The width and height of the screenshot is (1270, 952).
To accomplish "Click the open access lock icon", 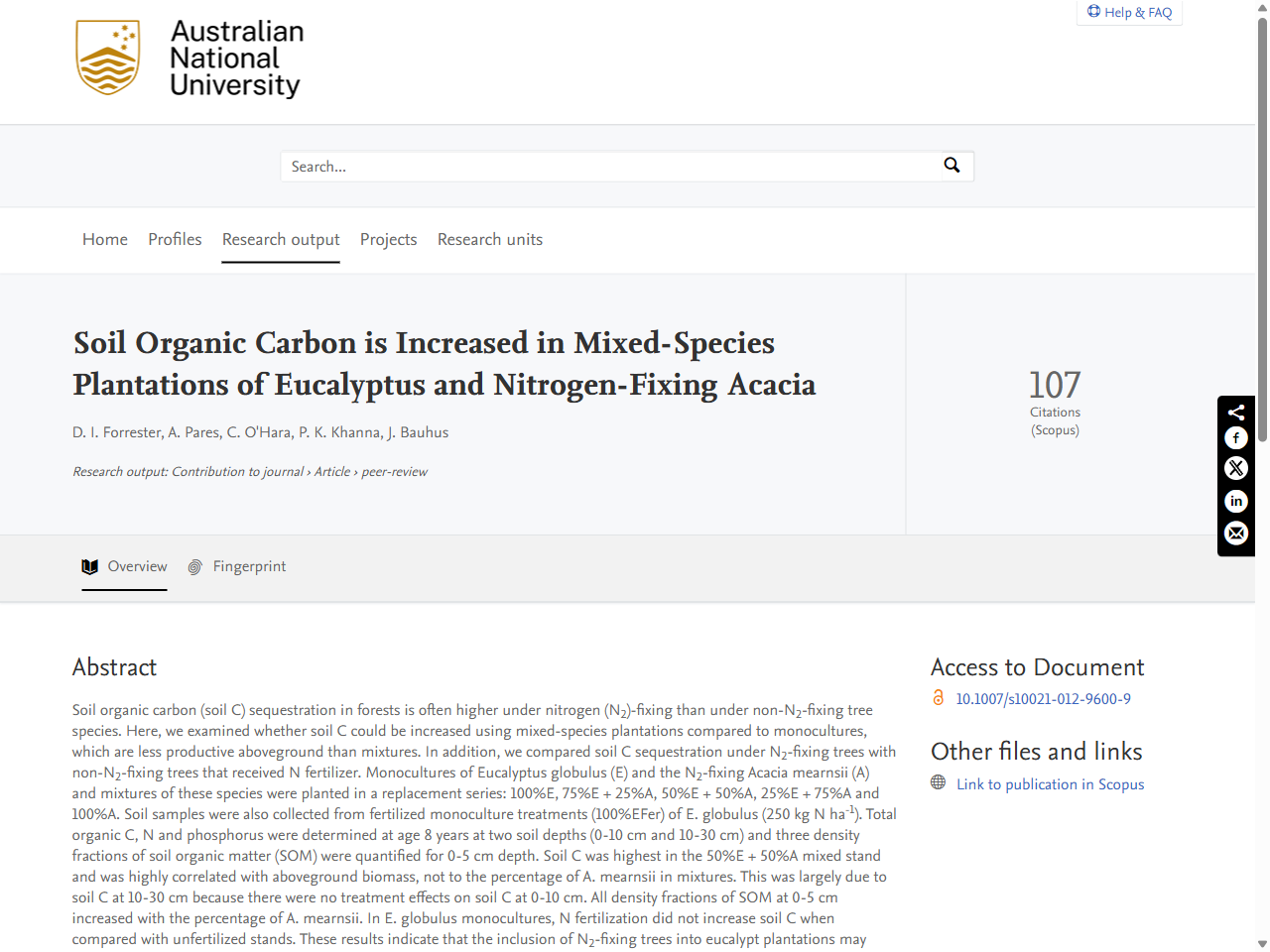I will (x=939, y=697).
